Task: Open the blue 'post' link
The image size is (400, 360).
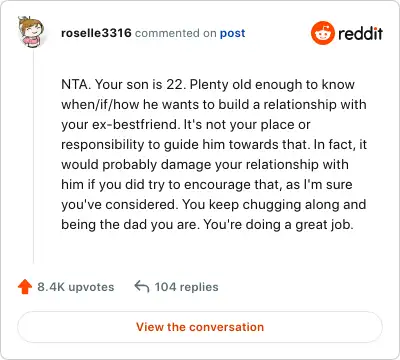Action: pyautogui.click(x=232, y=33)
